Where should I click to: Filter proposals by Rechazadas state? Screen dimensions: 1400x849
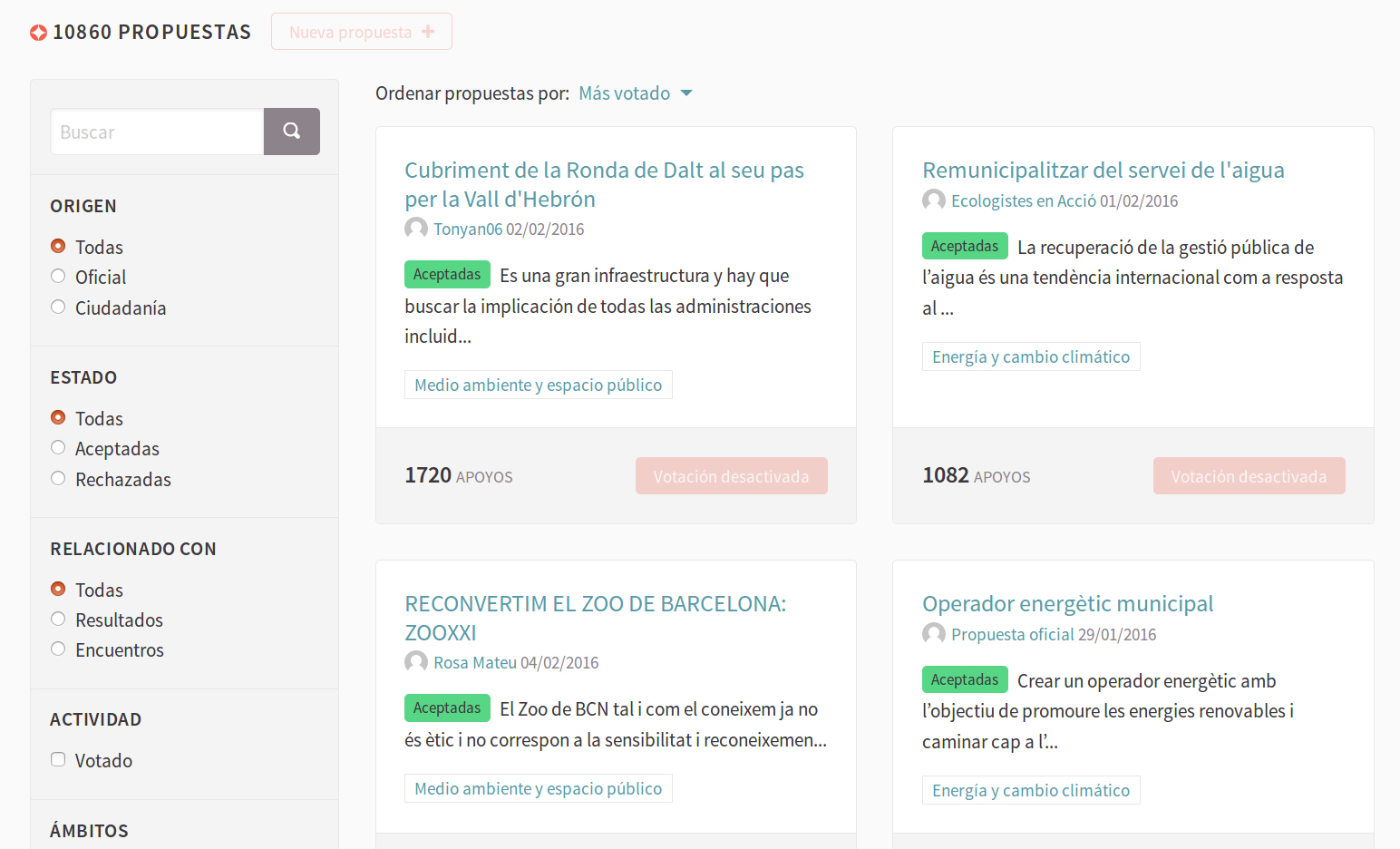tap(58, 478)
